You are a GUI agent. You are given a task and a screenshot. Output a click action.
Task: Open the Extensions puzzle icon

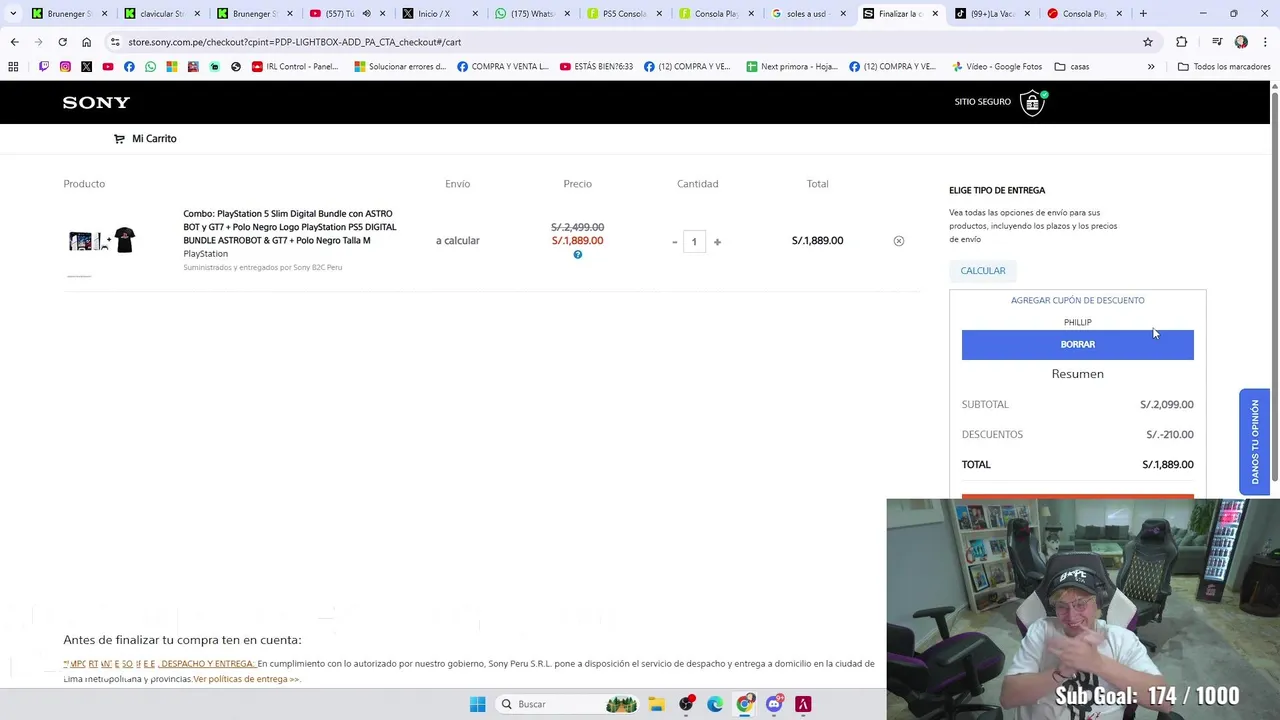tap(1181, 42)
